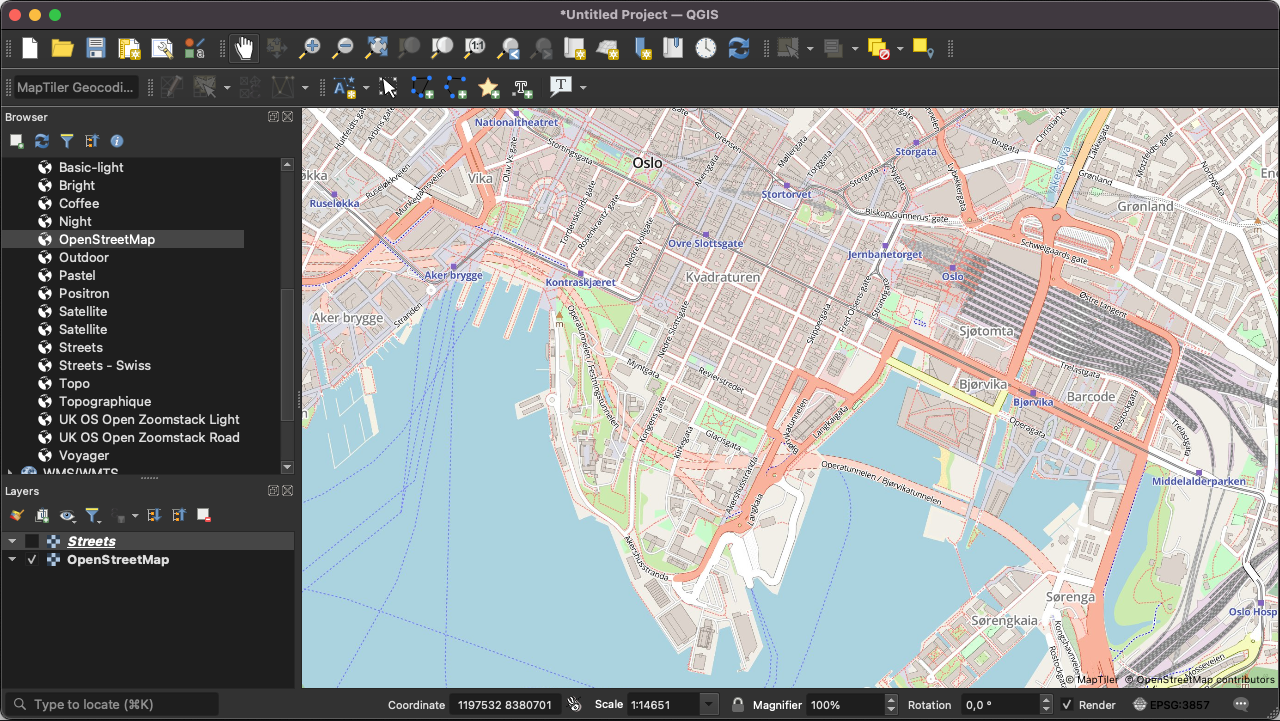
Task: Collapse all items in the Browser panel
Action: [x=92, y=142]
